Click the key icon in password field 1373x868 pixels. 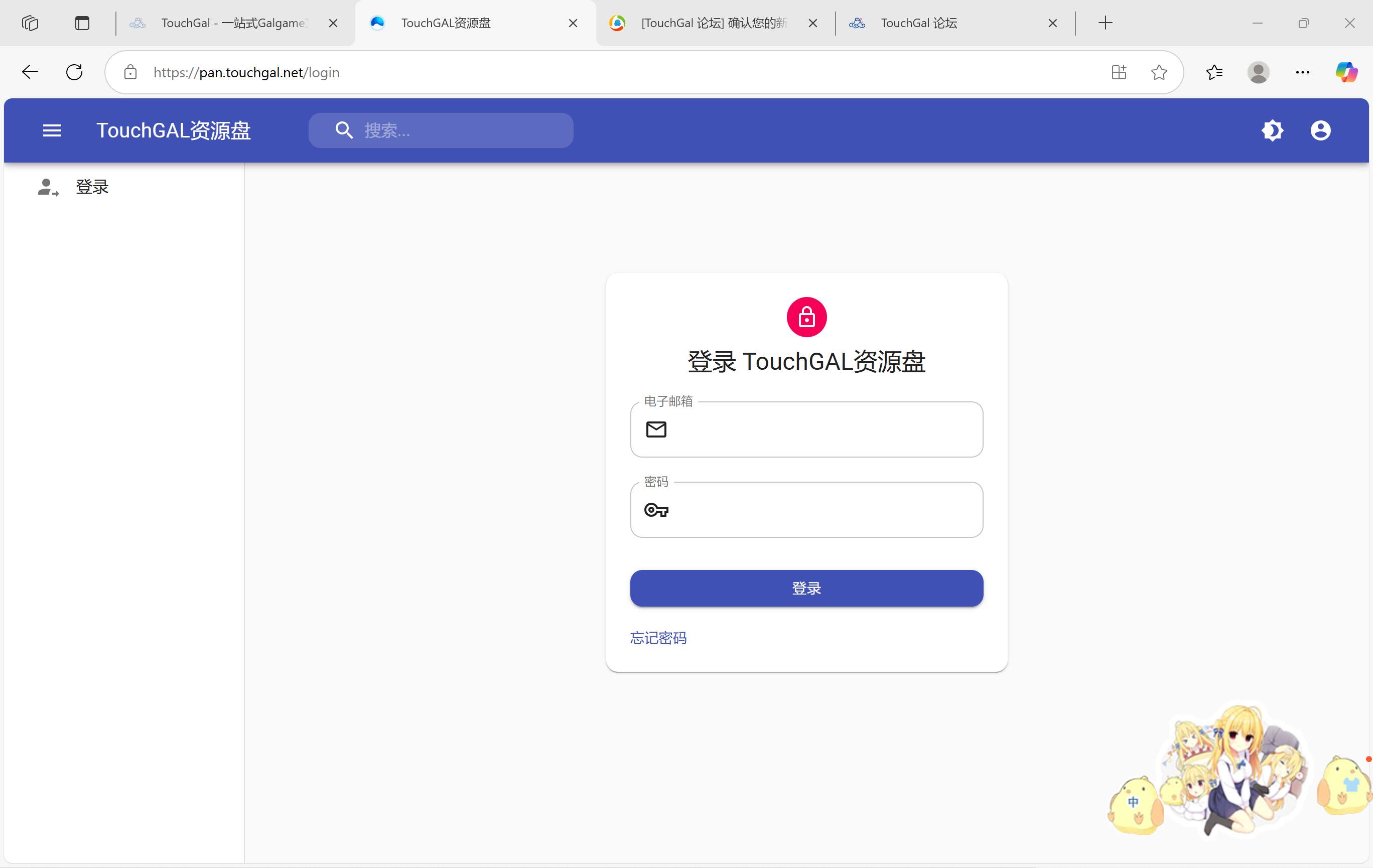656,510
